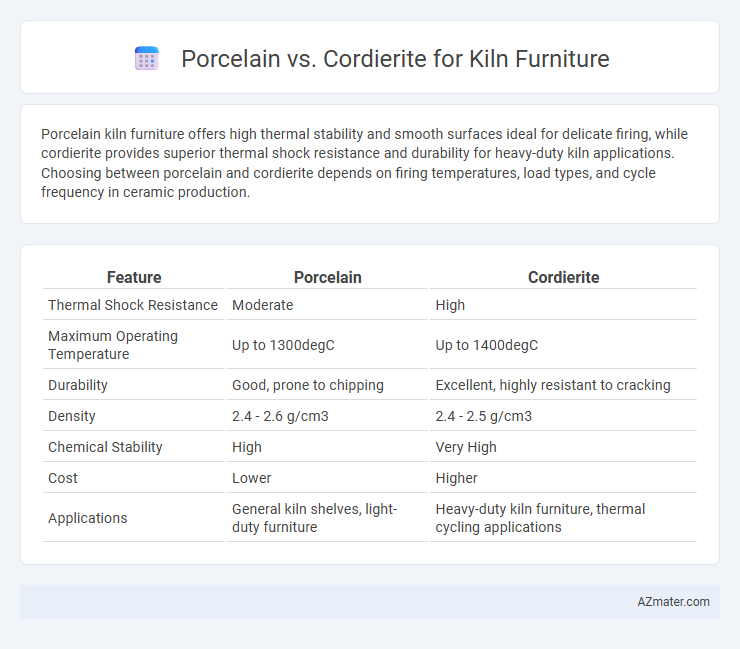Click the intro paragraph about porcelain kiln furniture

364,163
